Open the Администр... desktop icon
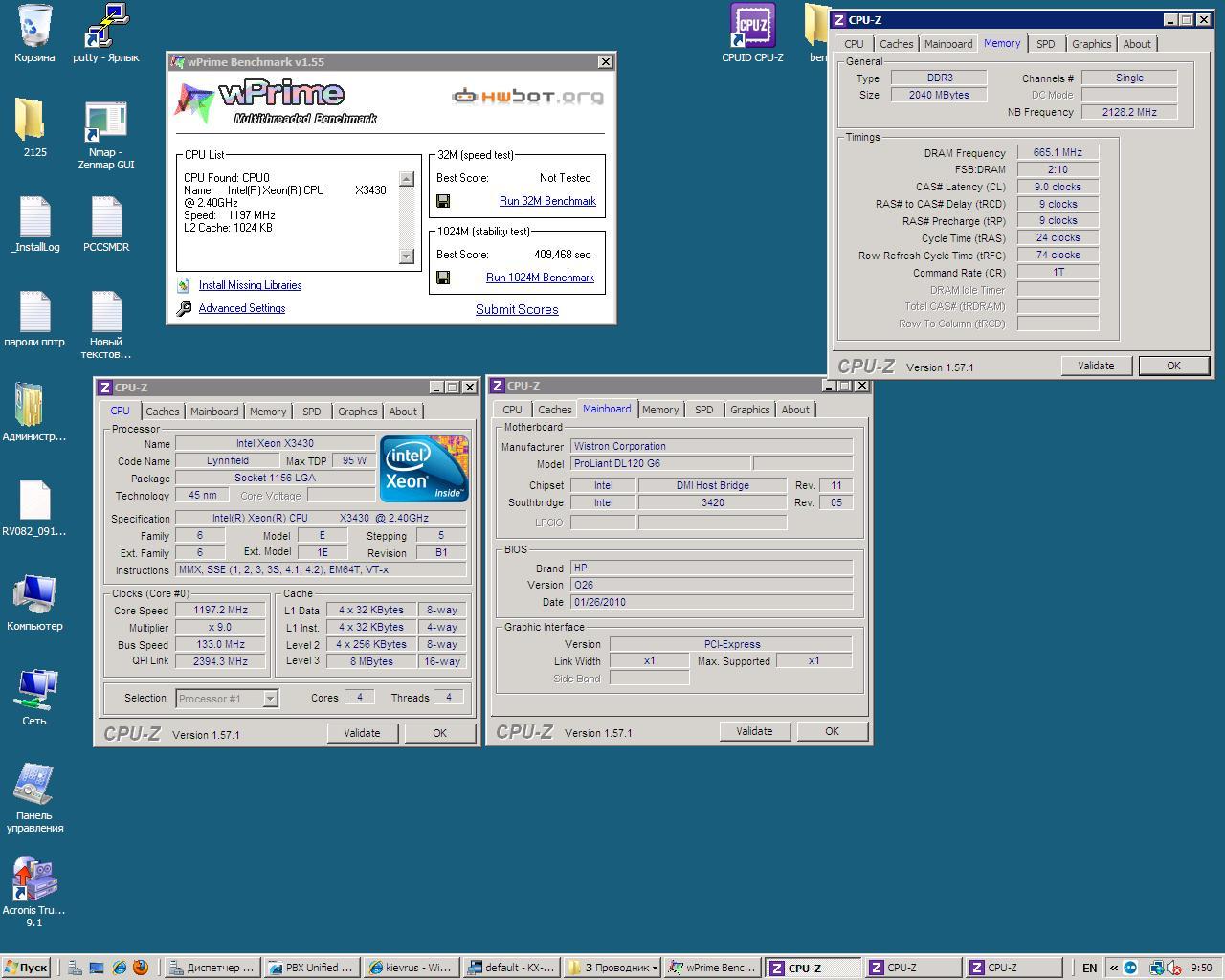 pos(34,413)
